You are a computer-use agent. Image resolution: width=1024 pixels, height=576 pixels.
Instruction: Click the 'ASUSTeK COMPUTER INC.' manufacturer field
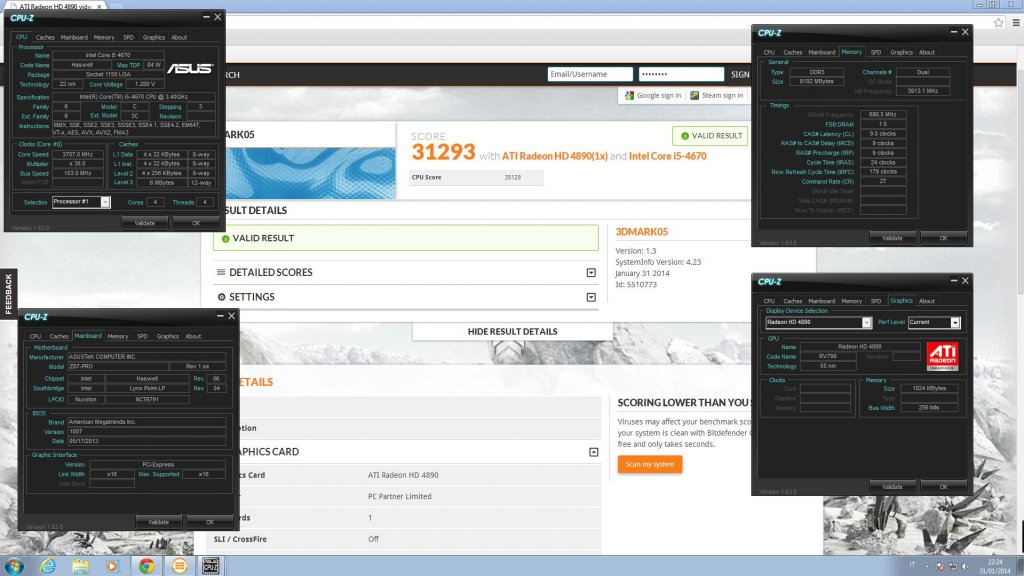pyautogui.click(x=147, y=357)
